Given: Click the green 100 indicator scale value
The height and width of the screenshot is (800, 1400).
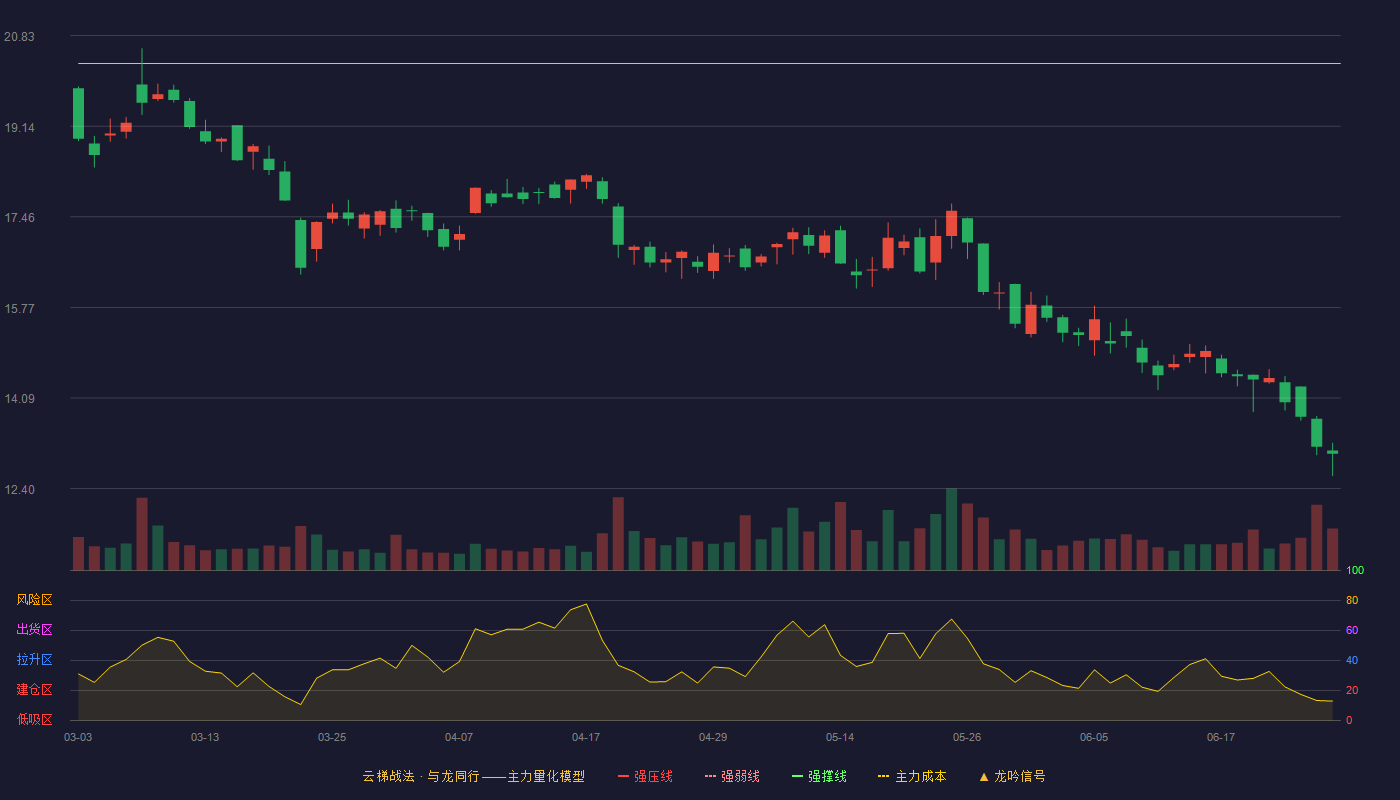Looking at the screenshot, I should point(1355,571).
